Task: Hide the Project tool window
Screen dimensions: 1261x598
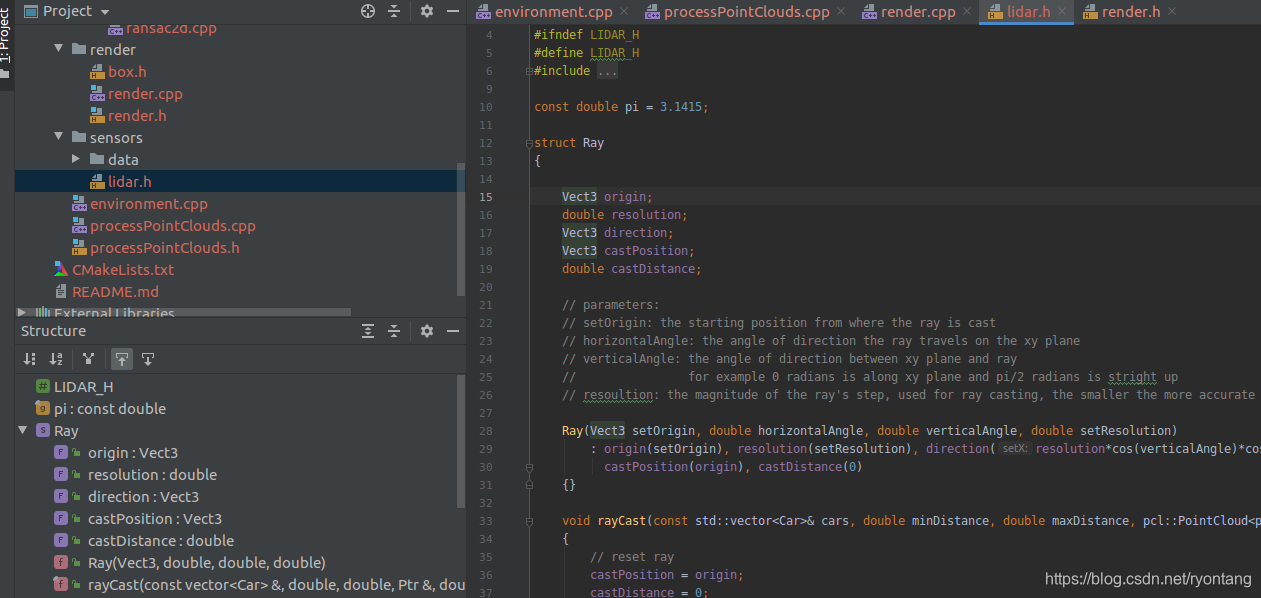Action: click(x=453, y=11)
